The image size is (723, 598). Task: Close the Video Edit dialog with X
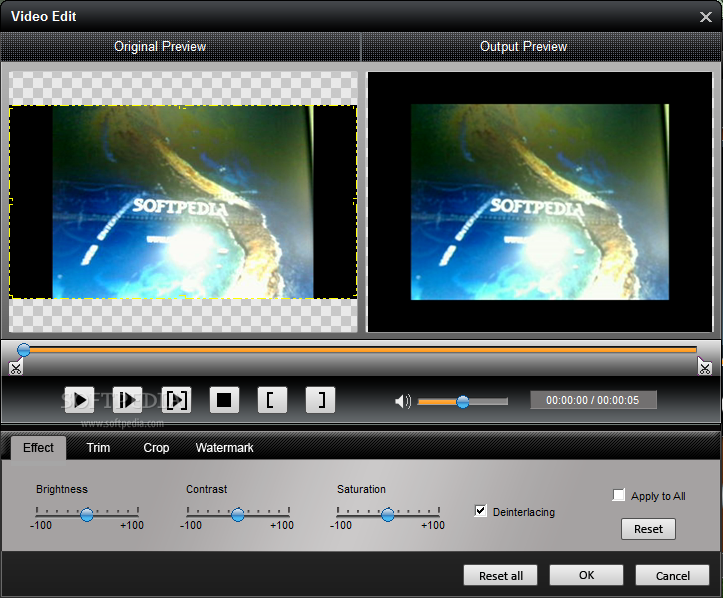point(705,17)
